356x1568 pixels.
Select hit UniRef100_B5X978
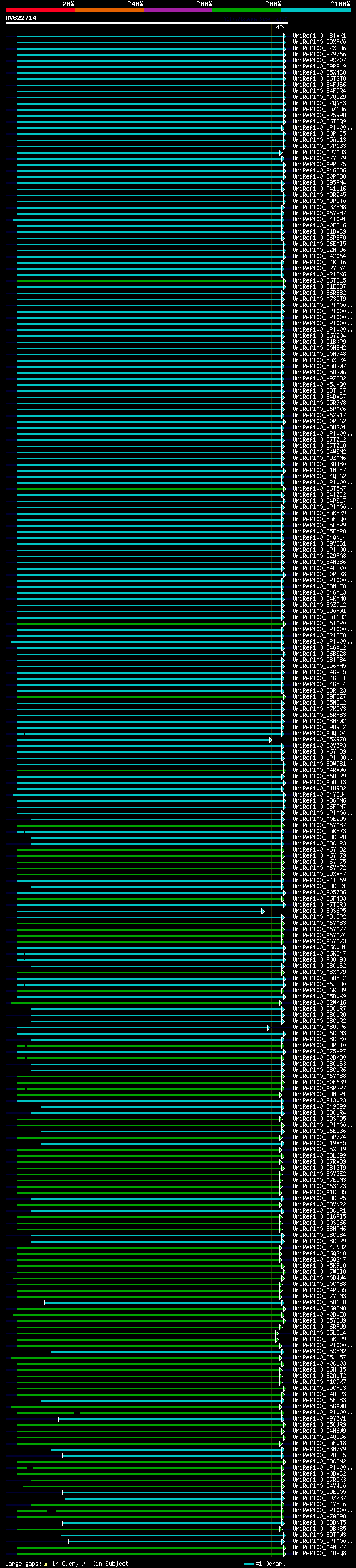(319, 740)
